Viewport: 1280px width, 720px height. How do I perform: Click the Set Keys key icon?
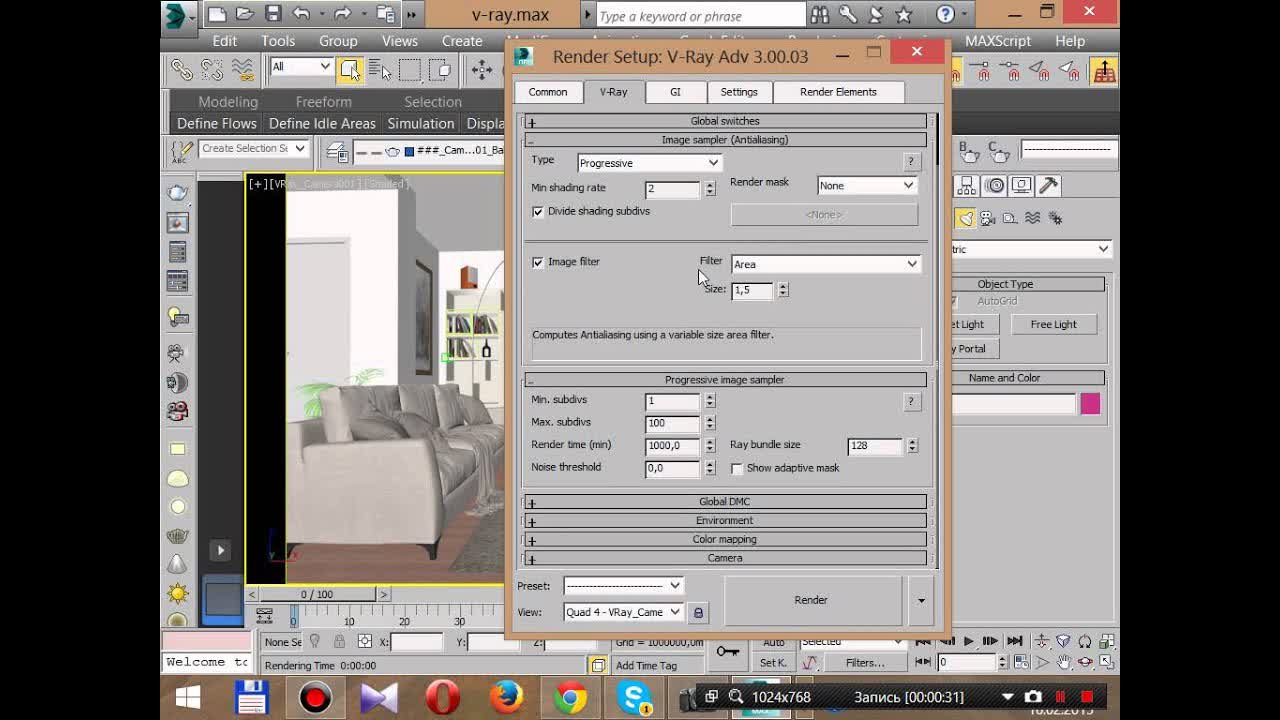click(727, 652)
